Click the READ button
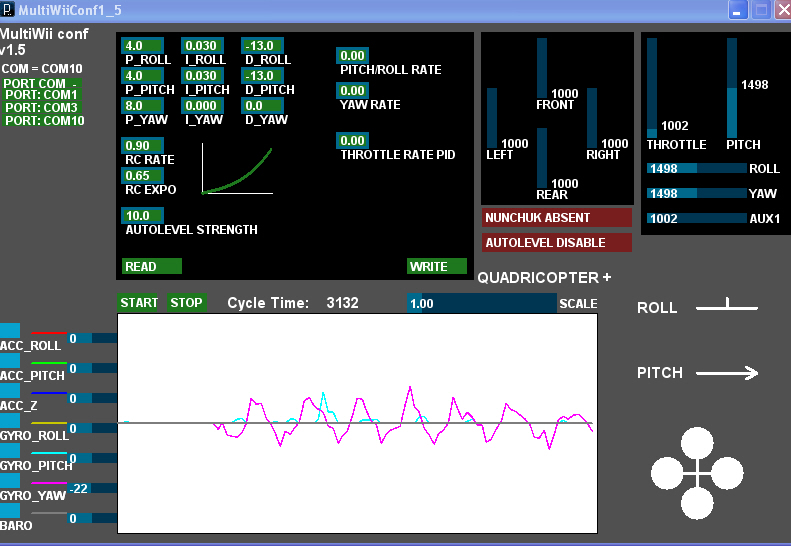 [x=151, y=266]
